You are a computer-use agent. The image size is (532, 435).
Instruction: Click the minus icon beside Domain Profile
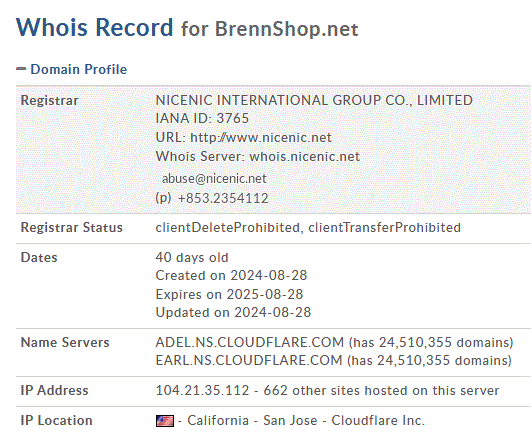[x=21, y=69]
